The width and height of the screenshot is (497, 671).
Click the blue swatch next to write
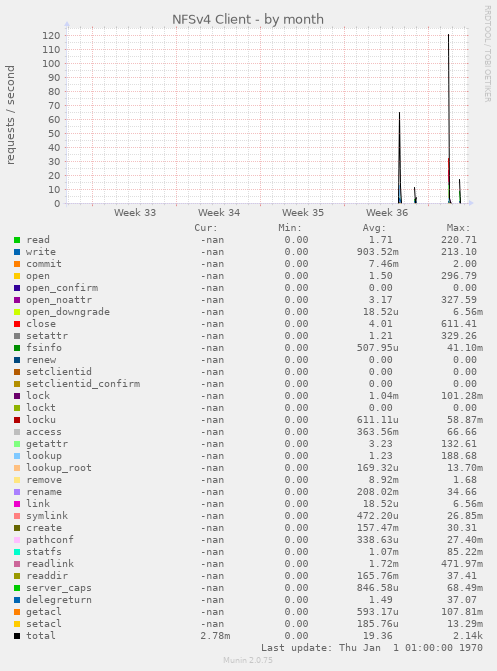17,252
